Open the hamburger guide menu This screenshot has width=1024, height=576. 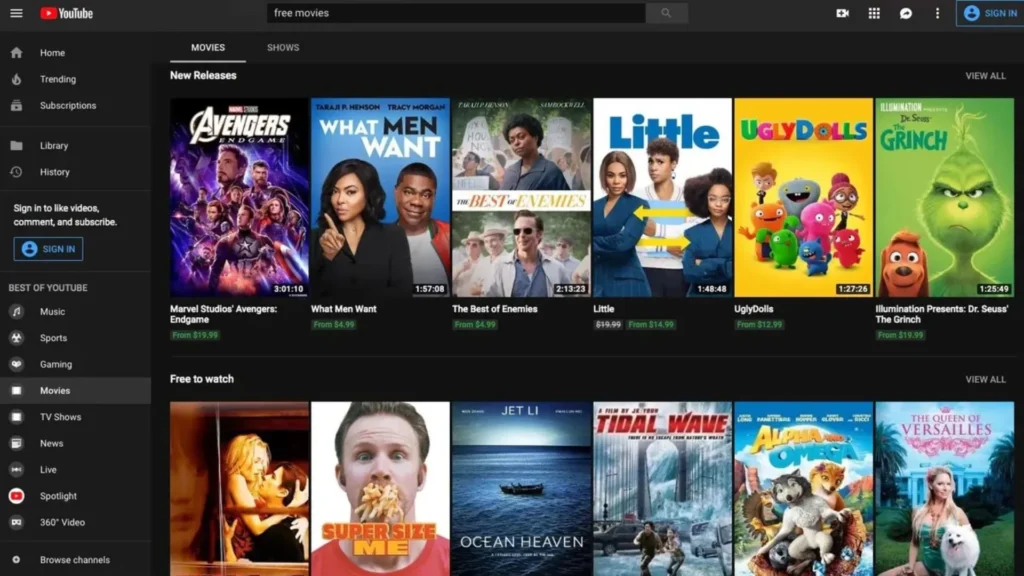click(x=16, y=13)
